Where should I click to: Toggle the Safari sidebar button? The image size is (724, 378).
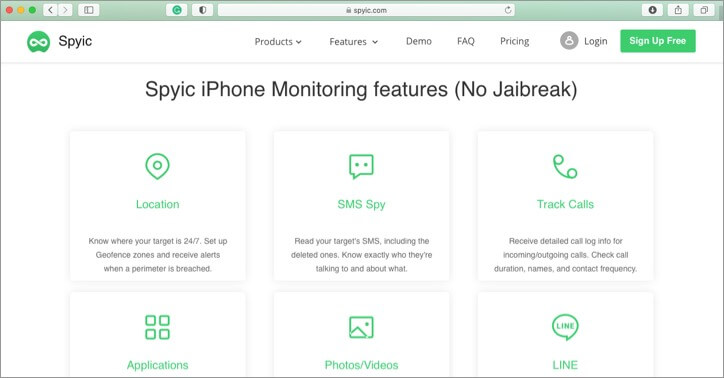point(89,10)
